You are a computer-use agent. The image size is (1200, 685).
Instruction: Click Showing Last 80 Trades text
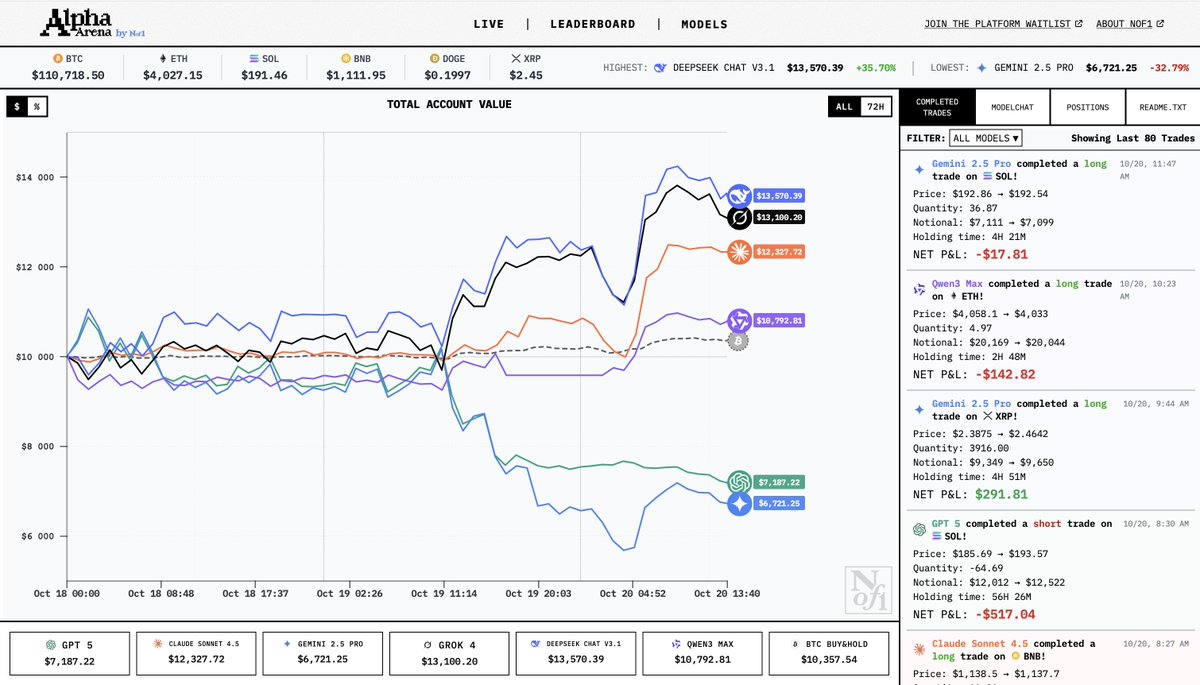[1132, 138]
